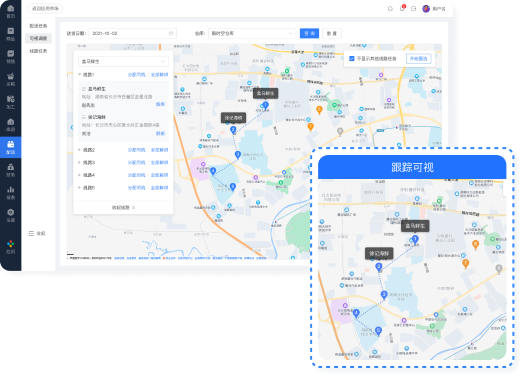523x376 pixels.
Task: Toggle the checkbox for hiding other route tasks
Action: (352, 59)
